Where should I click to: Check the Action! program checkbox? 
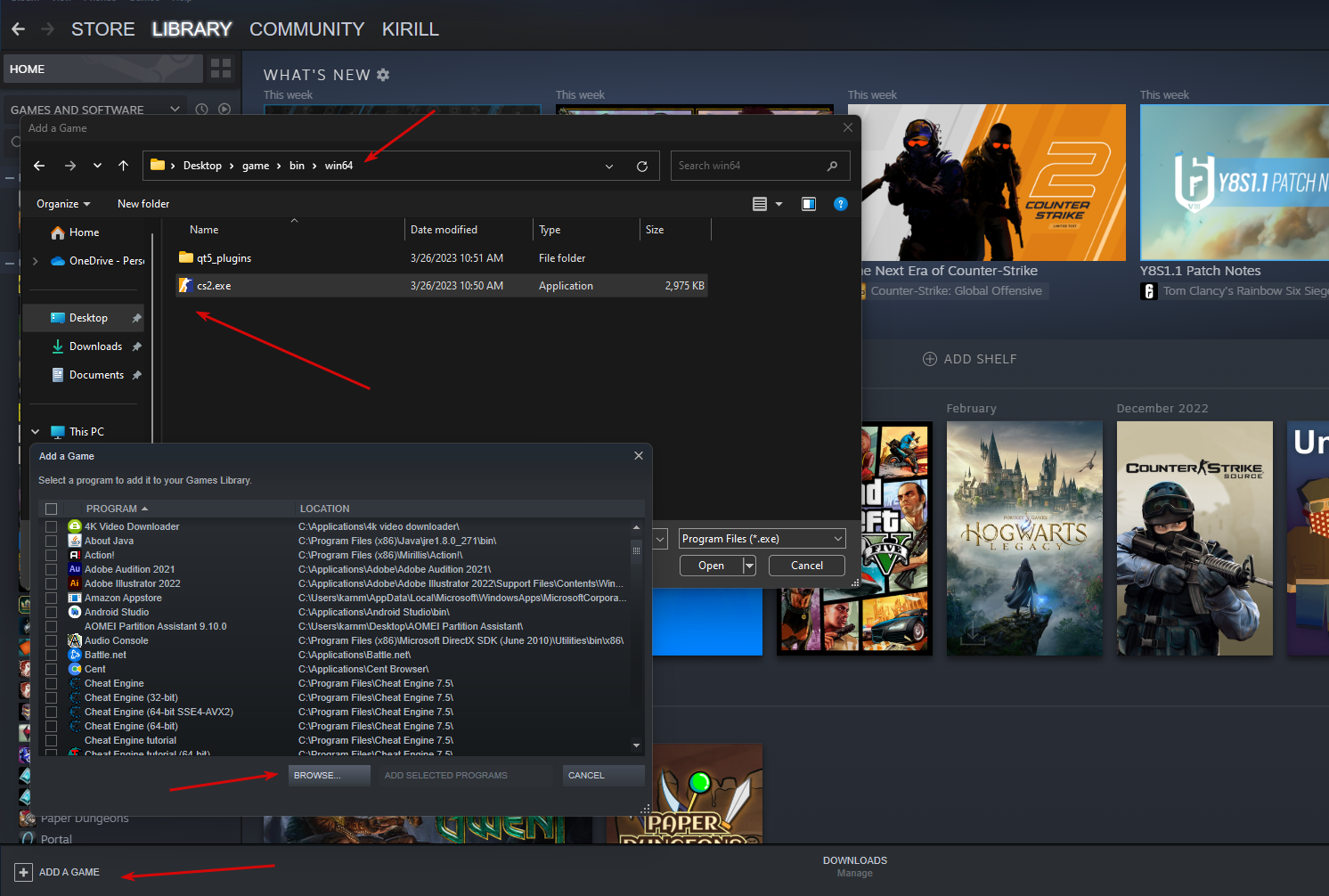[52, 555]
